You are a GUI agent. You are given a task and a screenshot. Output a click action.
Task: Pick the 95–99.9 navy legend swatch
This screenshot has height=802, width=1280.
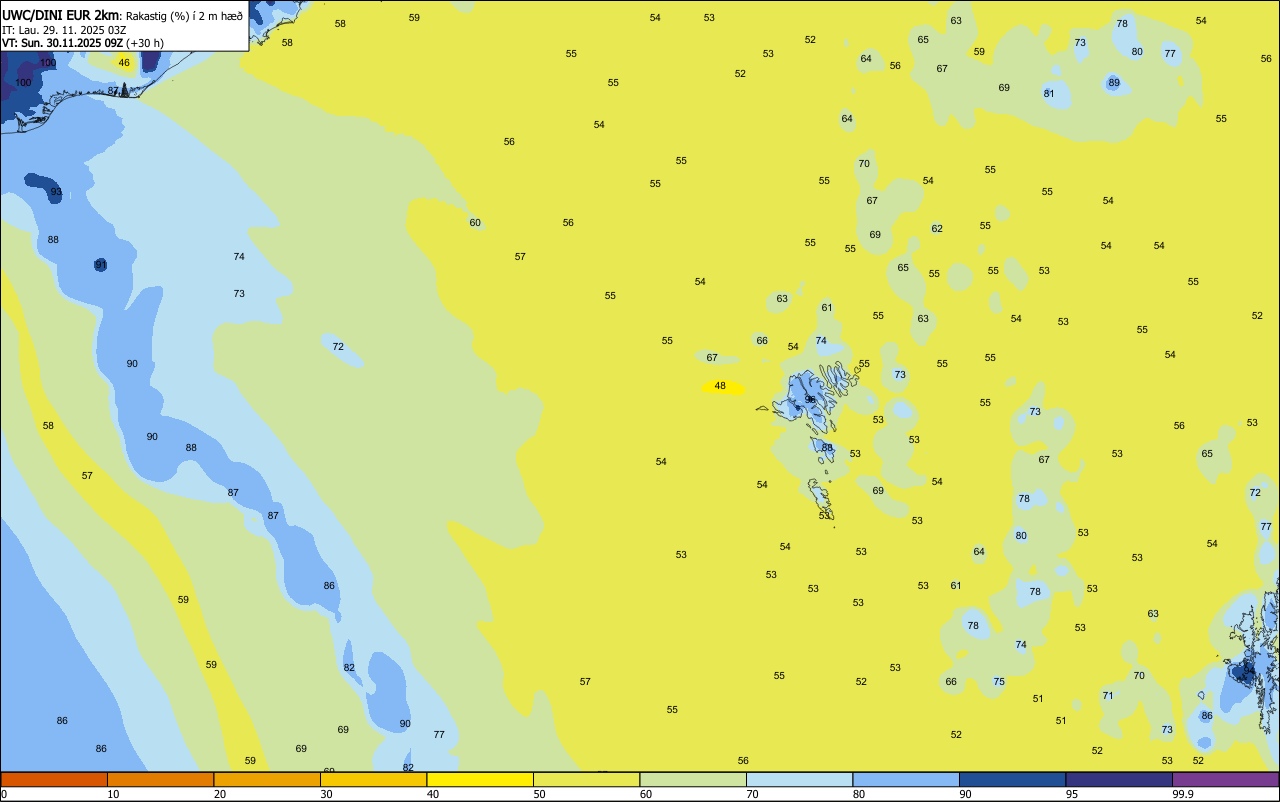click(x=1119, y=779)
